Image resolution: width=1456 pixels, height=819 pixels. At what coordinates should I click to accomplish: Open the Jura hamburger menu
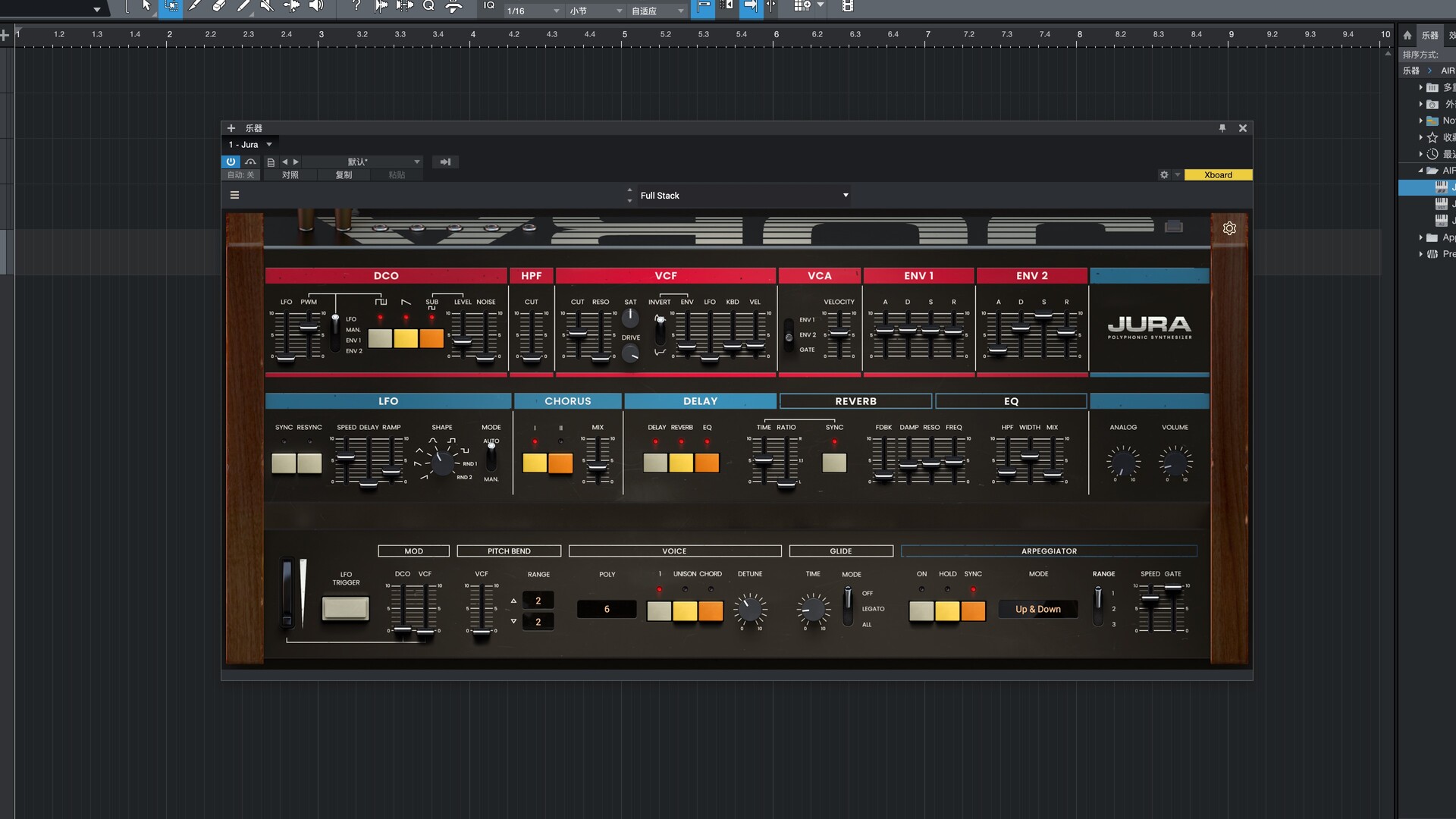234,195
